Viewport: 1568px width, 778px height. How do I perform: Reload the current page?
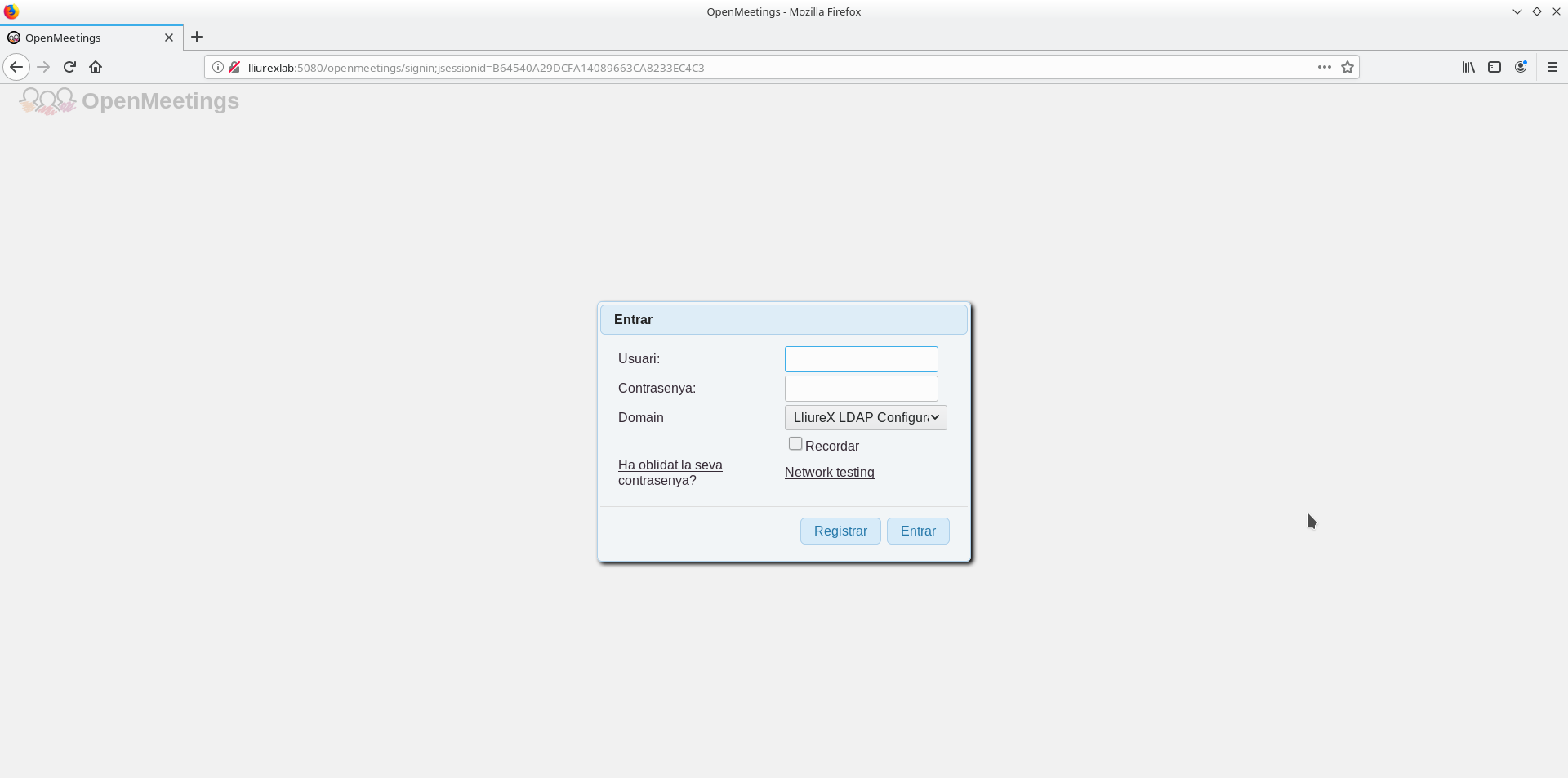(69, 67)
